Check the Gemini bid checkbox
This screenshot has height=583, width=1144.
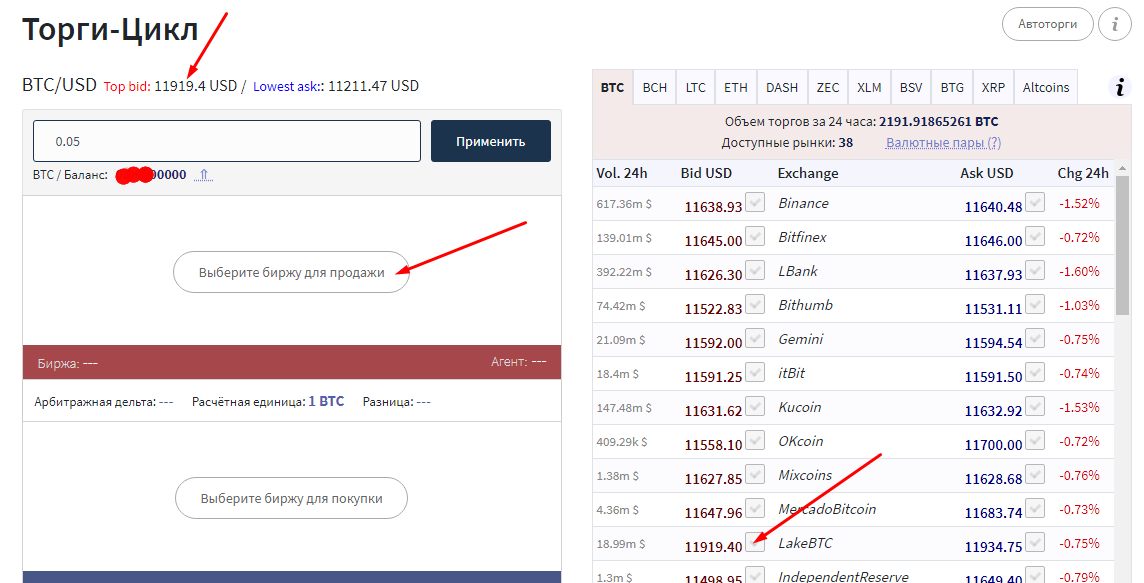pyautogui.click(x=755, y=338)
